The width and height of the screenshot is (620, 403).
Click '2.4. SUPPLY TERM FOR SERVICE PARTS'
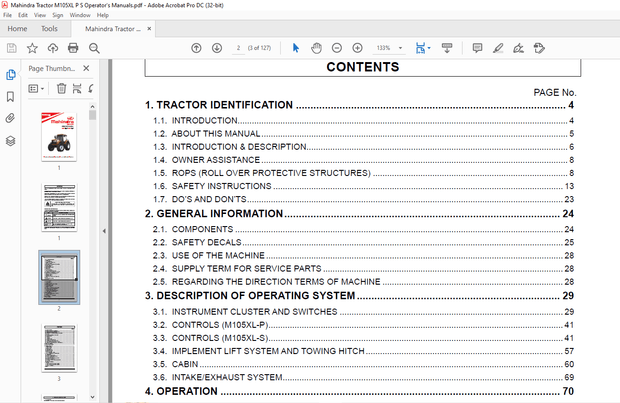(237, 269)
